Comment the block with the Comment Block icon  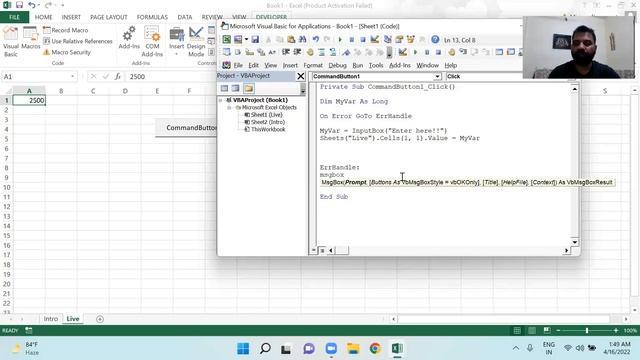coord(322,52)
